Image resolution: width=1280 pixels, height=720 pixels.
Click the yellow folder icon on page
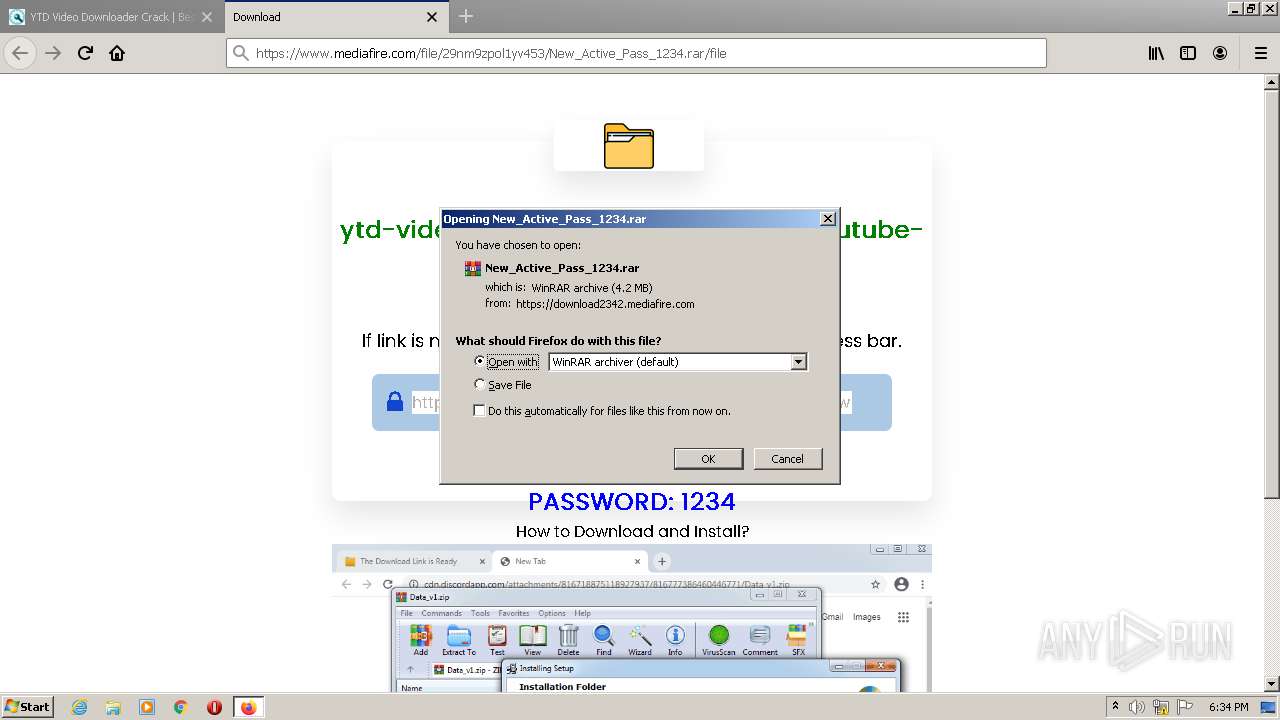(x=629, y=146)
